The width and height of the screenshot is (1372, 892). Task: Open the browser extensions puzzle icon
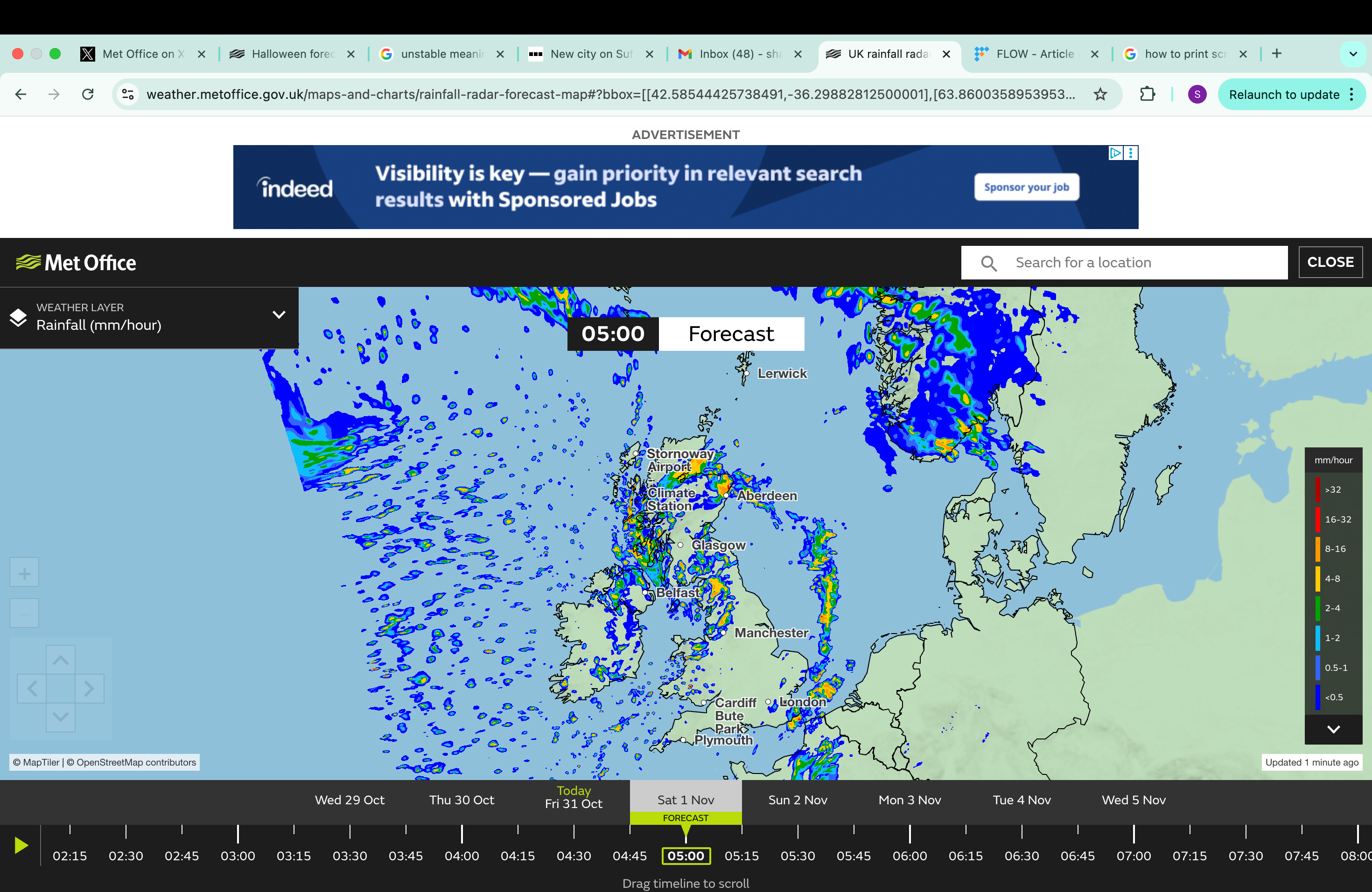click(1147, 94)
